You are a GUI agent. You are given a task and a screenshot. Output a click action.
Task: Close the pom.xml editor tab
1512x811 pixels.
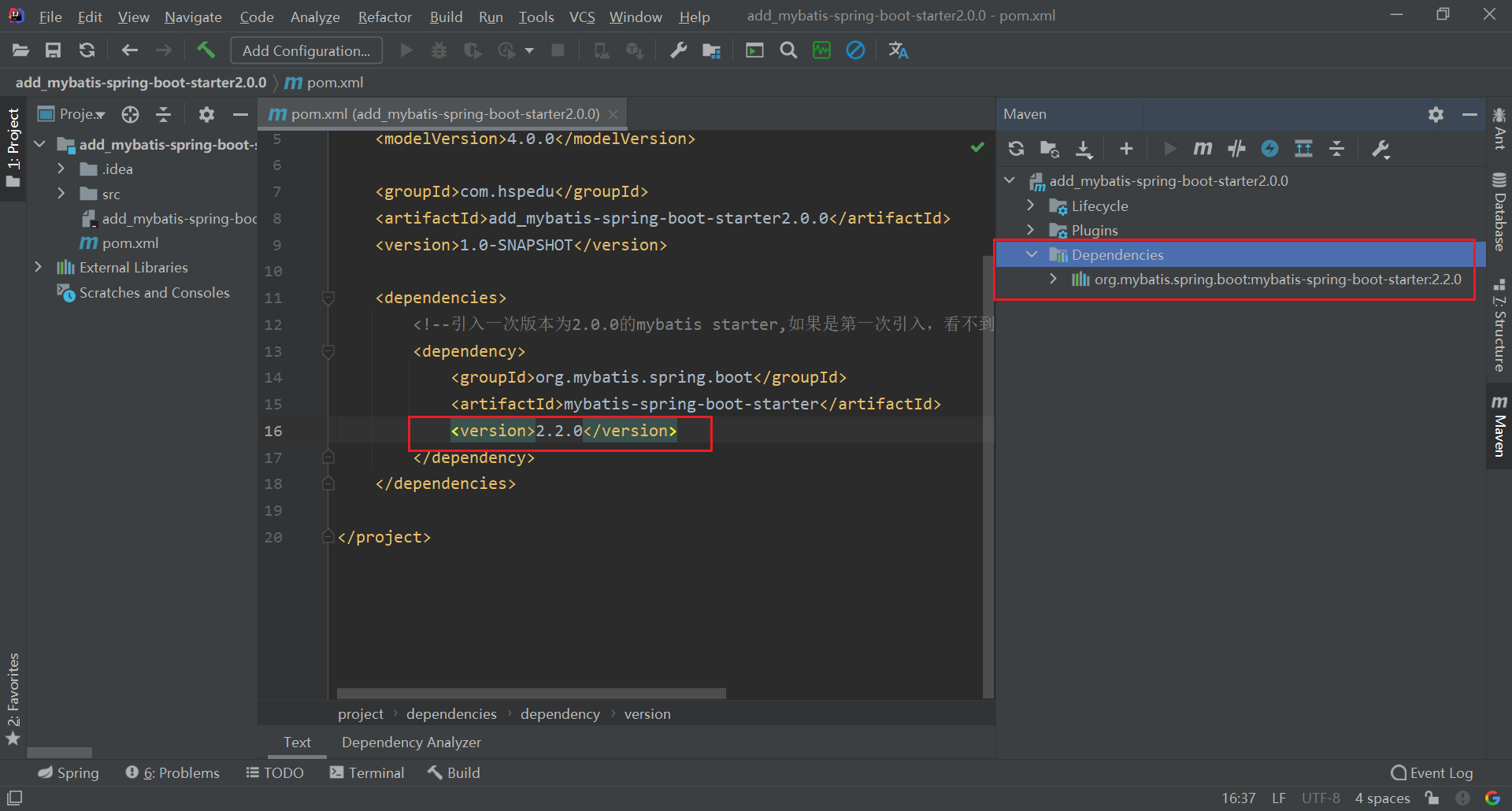(x=613, y=115)
